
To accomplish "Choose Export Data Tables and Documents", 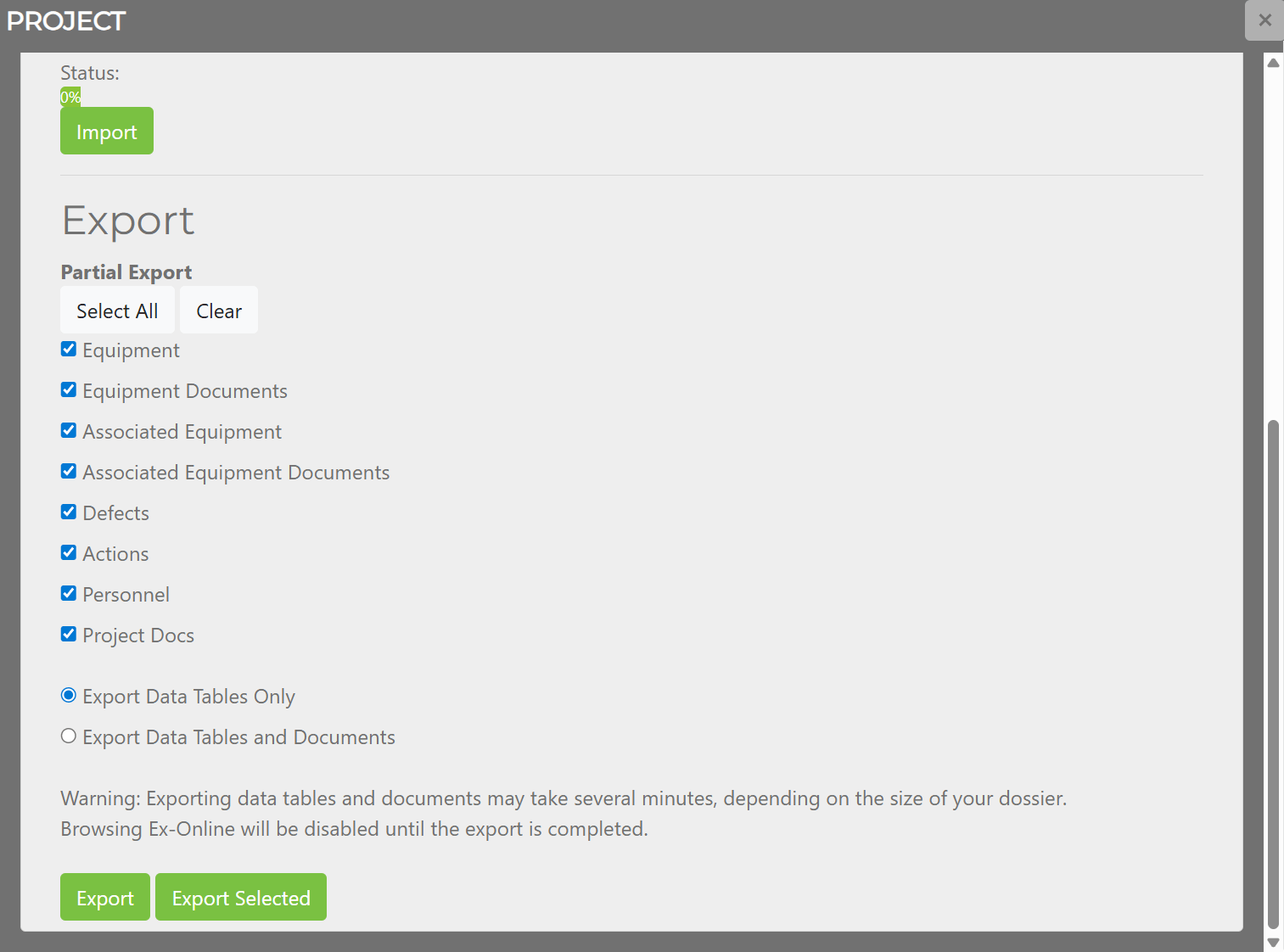I will (x=69, y=736).
